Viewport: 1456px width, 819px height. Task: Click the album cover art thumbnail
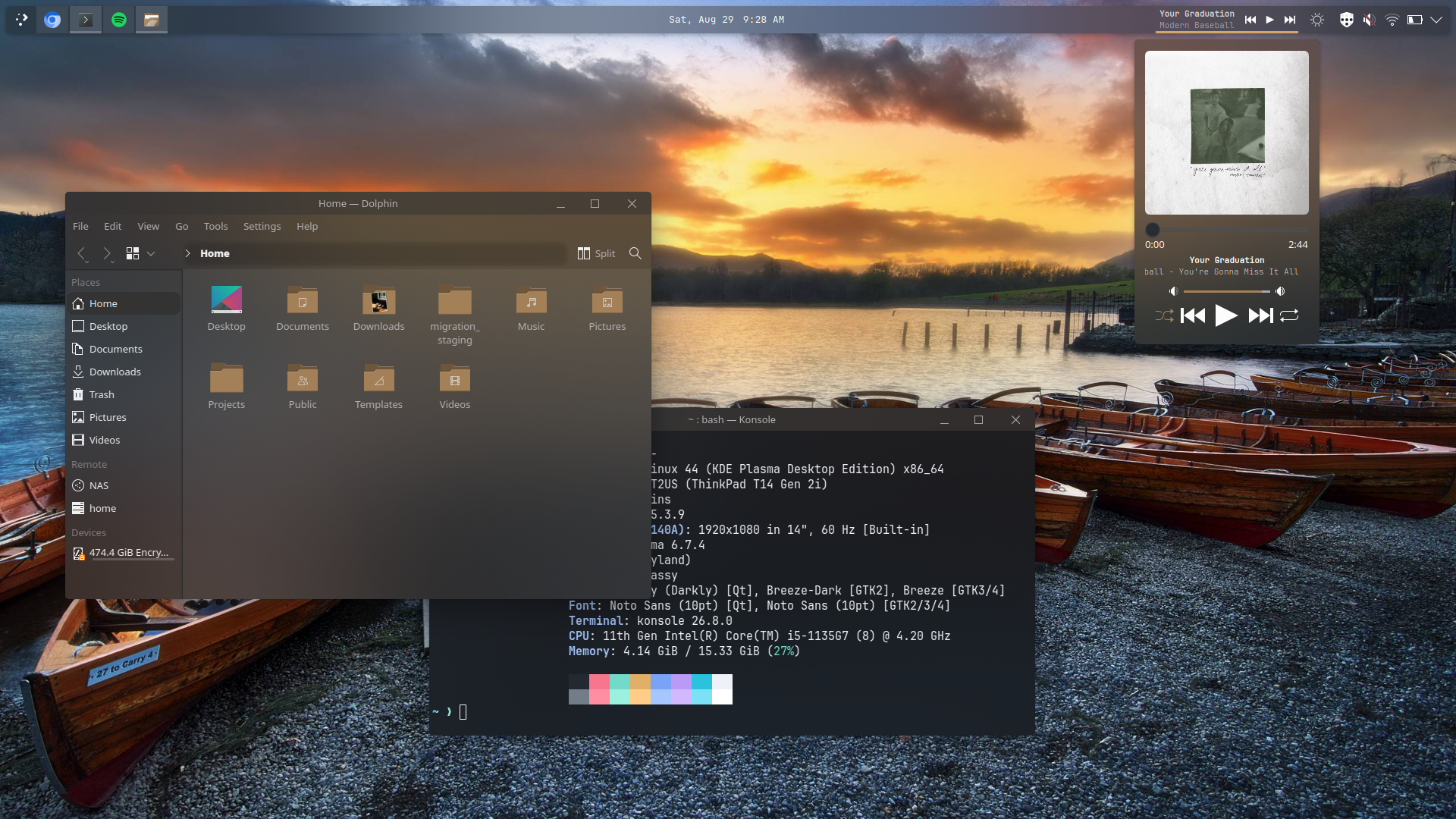(x=1227, y=133)
